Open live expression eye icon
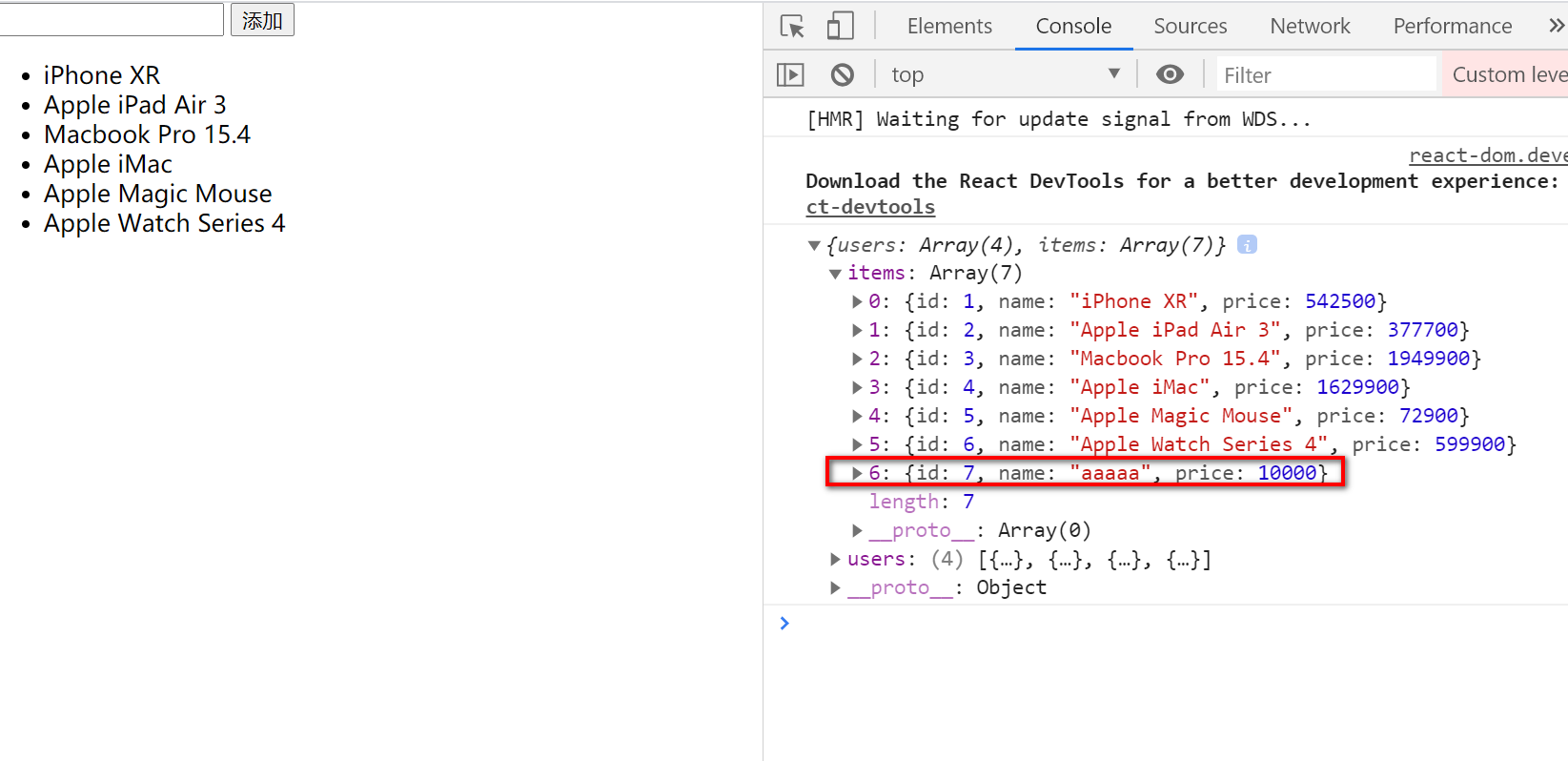This screenshot has width=1568, height=761. pos(1170,74)
